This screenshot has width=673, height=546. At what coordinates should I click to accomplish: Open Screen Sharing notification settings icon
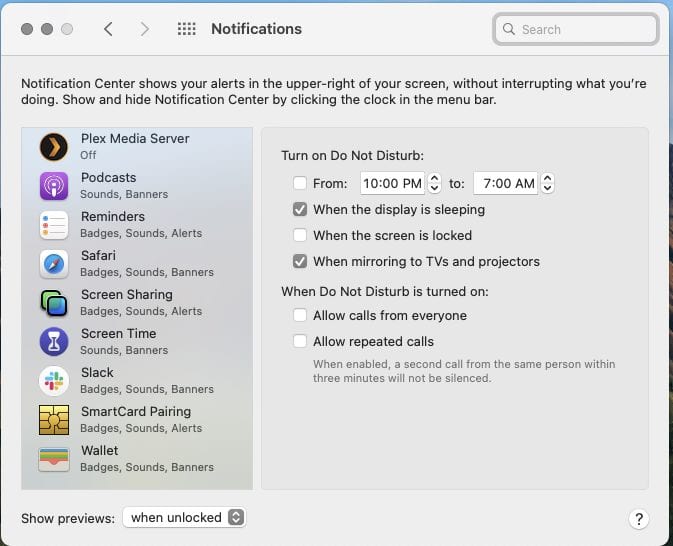[53, 303]
